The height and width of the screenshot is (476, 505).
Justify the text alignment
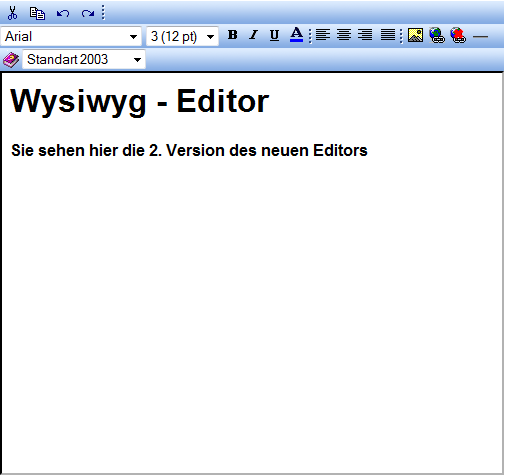[x=388, y=35]
